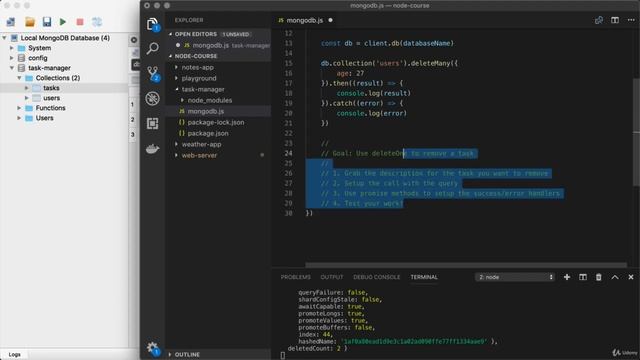The width and height of the screenshot is (640, 360).
Task: Maximize the panel with up chevron
Action: (615, 277)
